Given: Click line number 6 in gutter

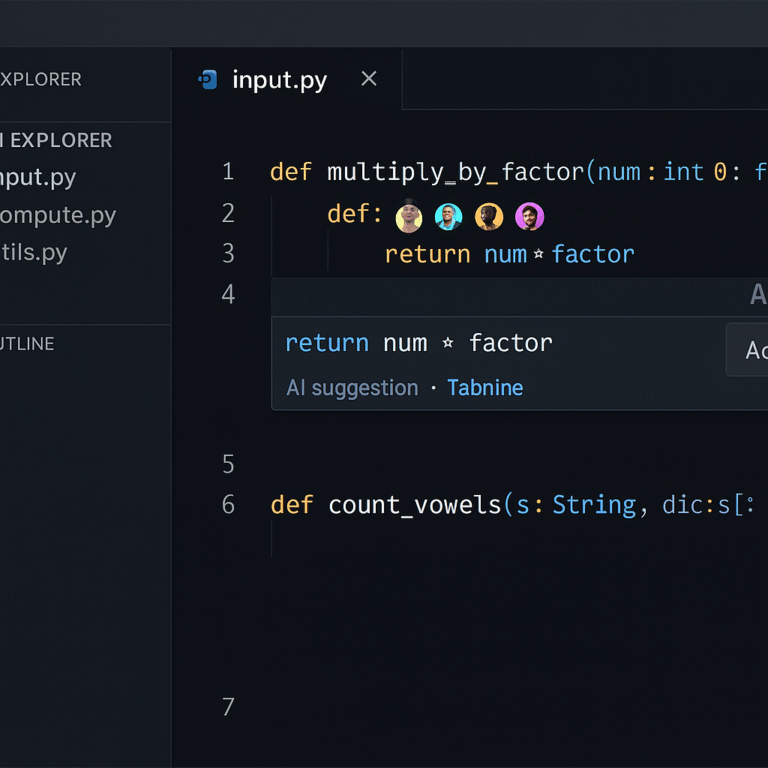Looking at the screenshot, I should click(228, 504).
